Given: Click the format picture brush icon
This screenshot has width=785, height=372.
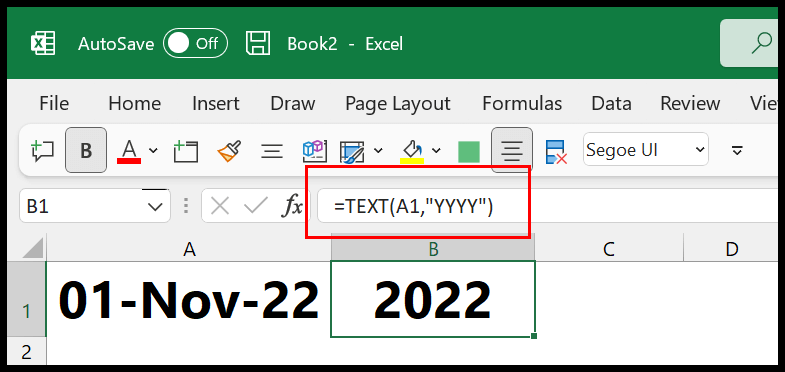Looking at the screenshot, I should [352, 151].
